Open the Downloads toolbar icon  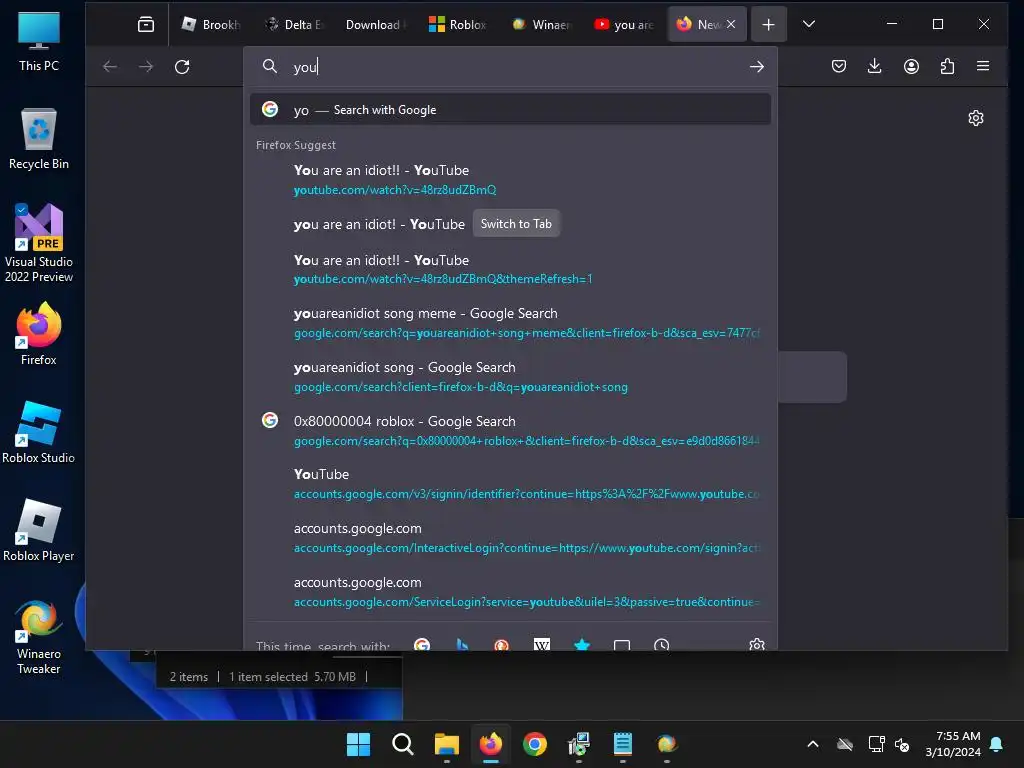tap(874, 66)
